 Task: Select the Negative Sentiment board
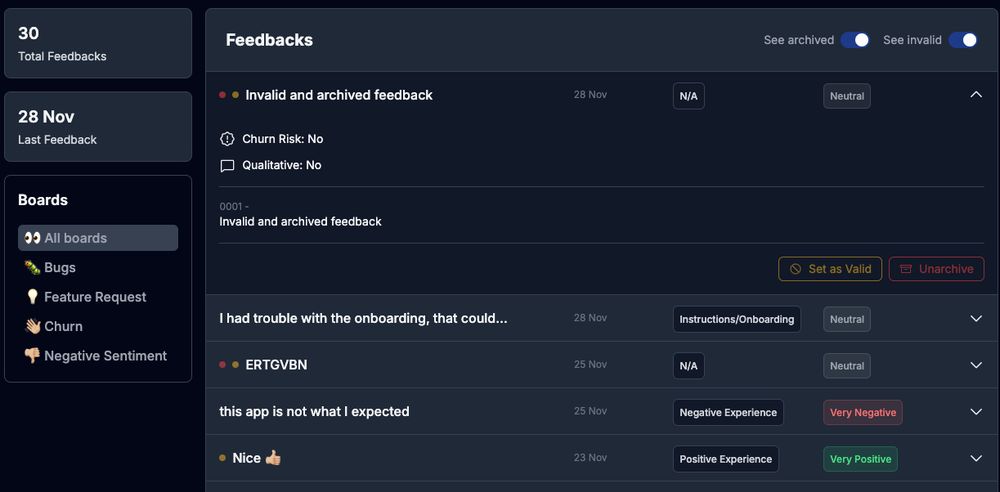click(98, 355)
